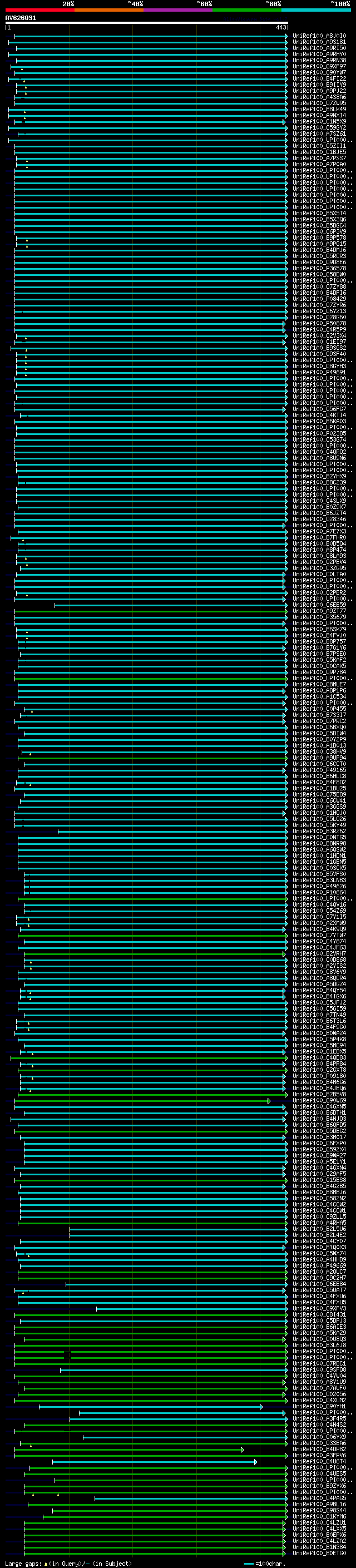Select hit label UniRef100_B5X5T4
This screenshot has height=1568, width=356.
coord(319,214)
